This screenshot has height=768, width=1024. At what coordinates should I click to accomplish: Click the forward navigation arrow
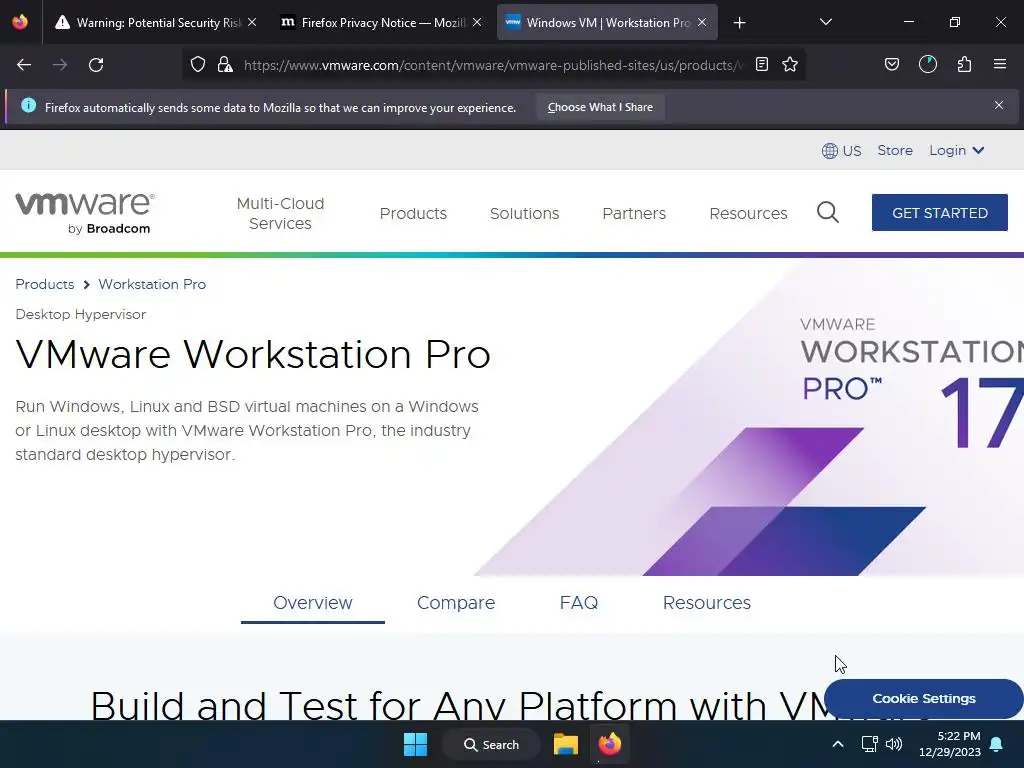point(60,65)
